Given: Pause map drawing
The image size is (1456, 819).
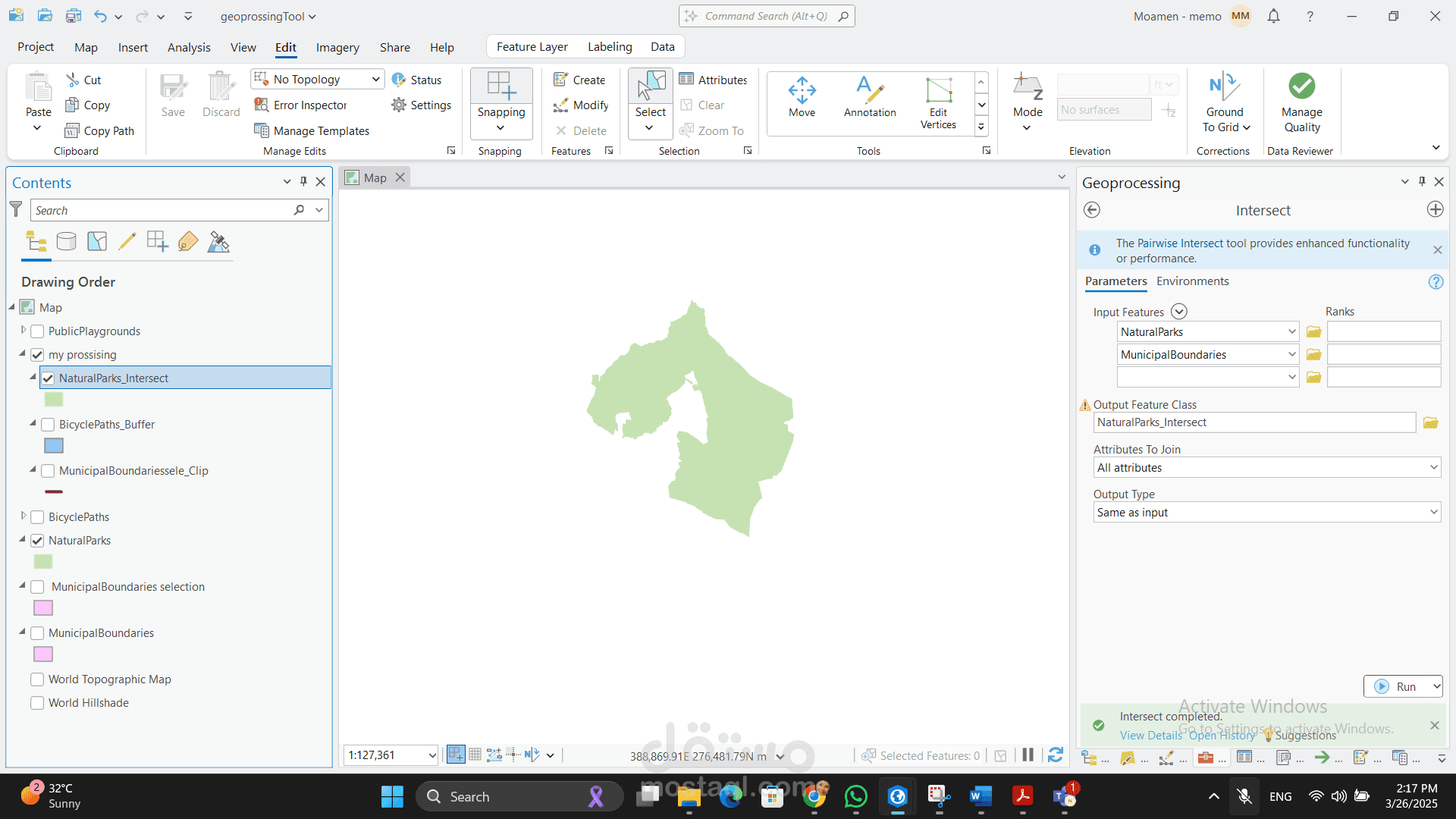Looking at the screenshot, I should click(x=1028, y=755).
